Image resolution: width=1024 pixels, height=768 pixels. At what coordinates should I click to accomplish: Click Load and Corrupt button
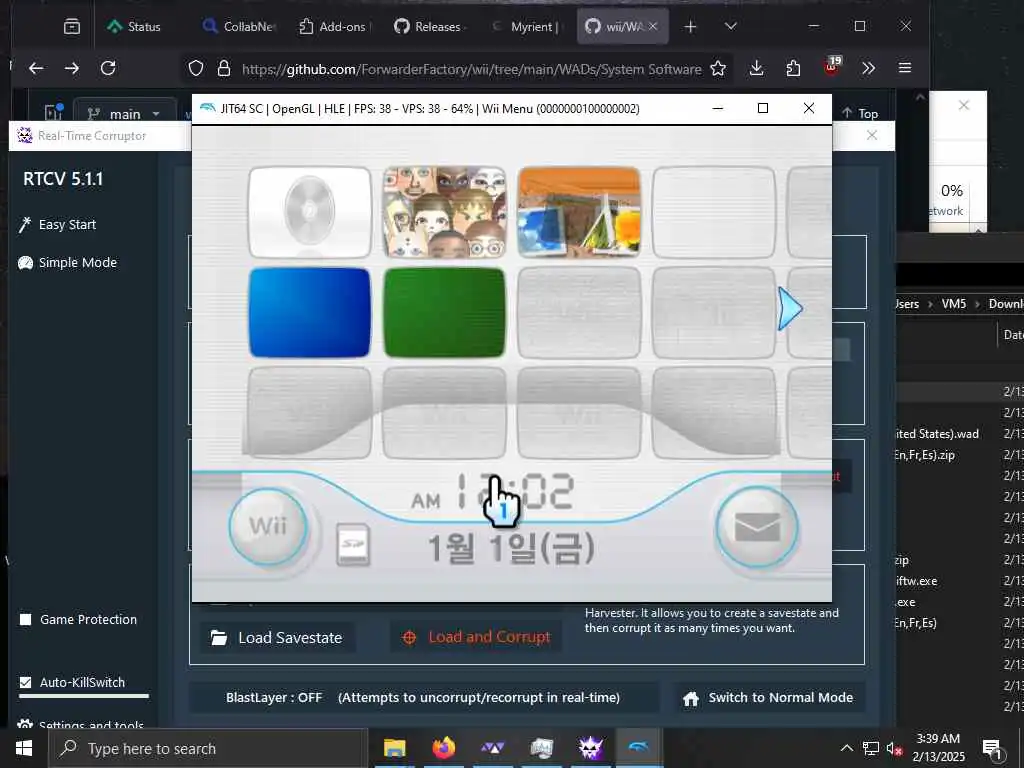tap(478, 637)
